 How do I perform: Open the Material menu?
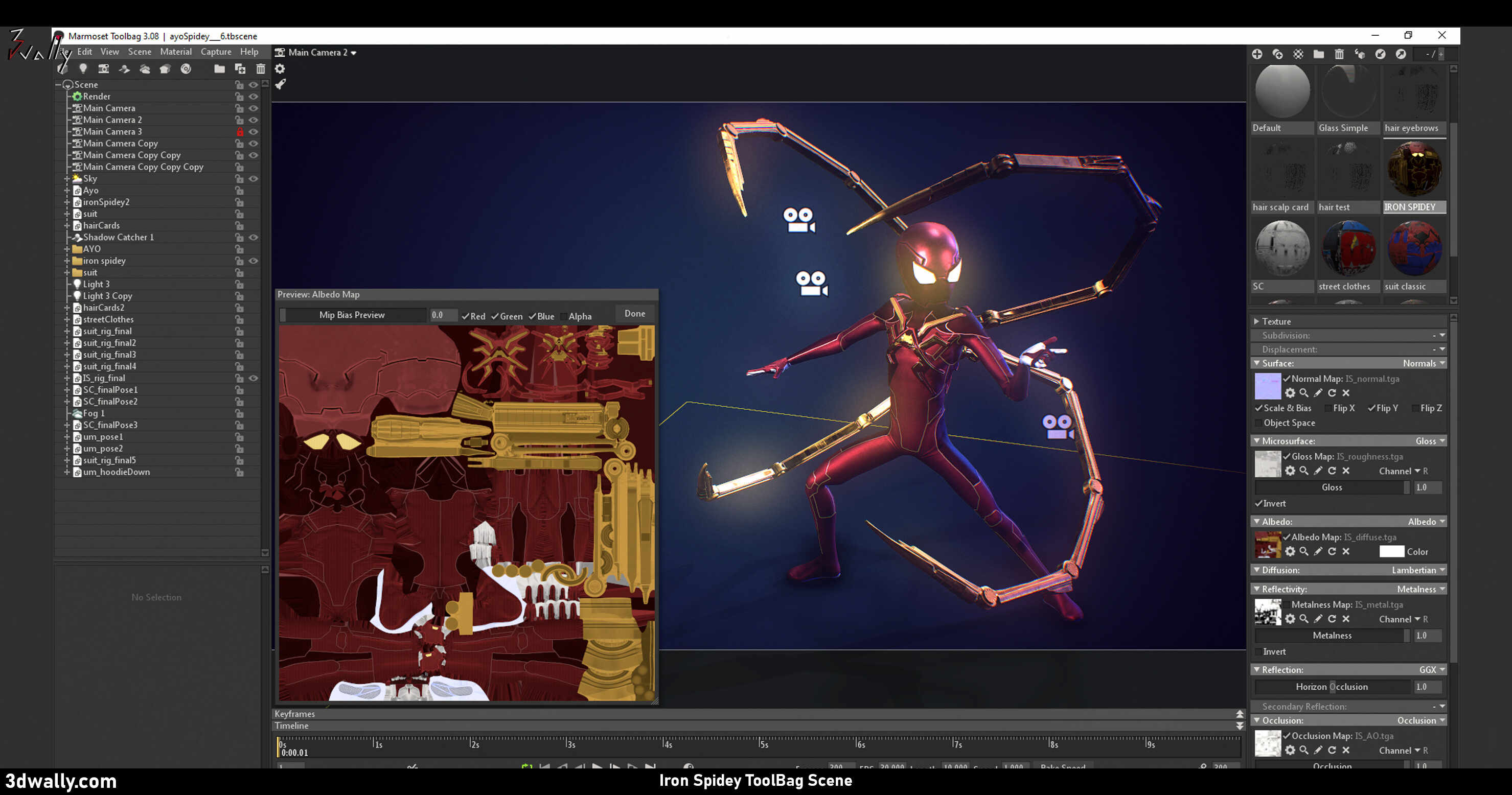point(175,52)
